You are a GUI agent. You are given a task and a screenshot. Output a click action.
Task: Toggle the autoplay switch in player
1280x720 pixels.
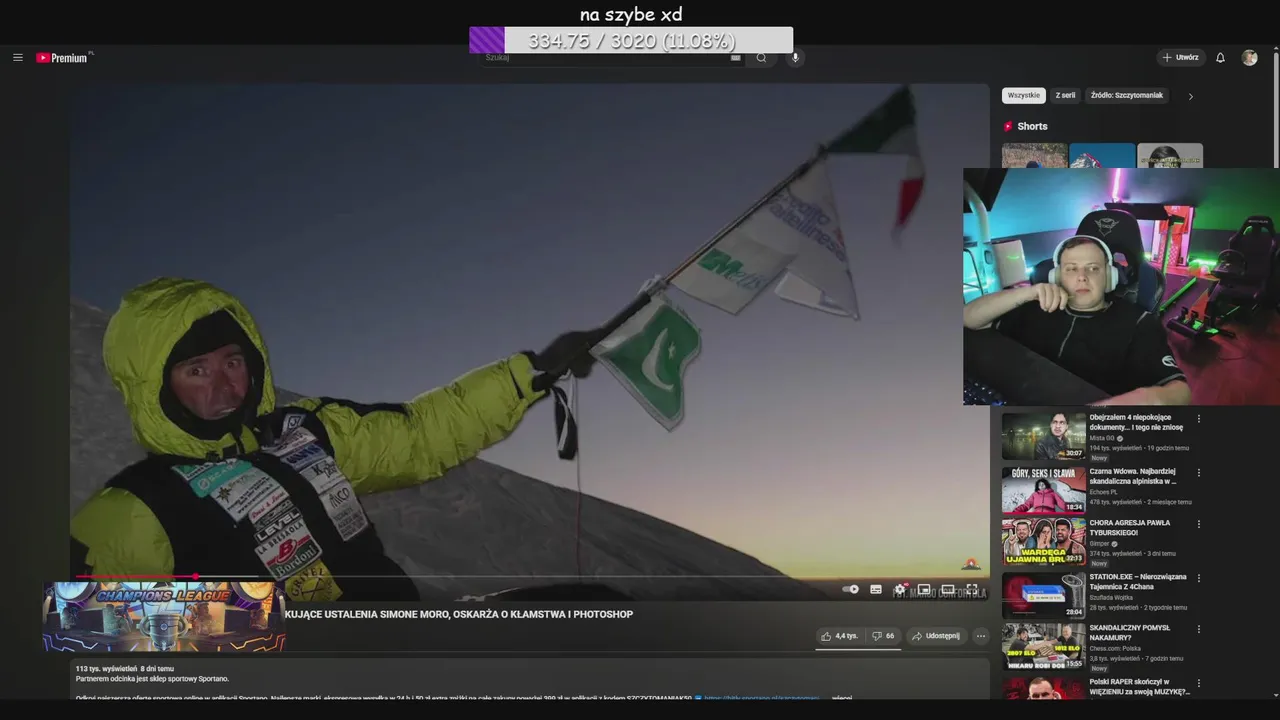tap(851, 589)
